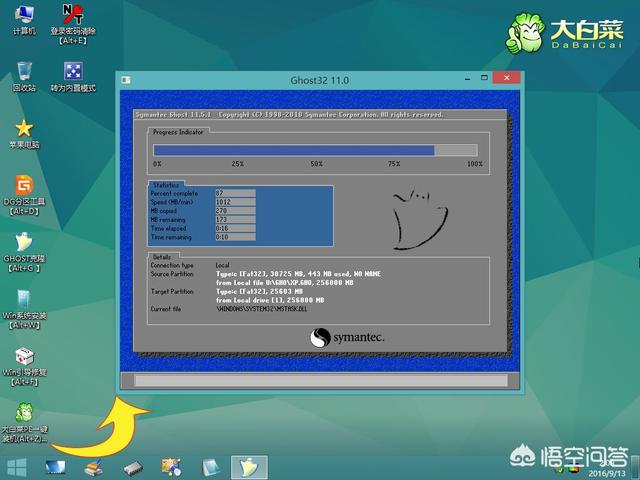This screenshot has height=480, width=640.
Task: Click the Symantec Ghost copyright header line
Action: click(289, 115)
